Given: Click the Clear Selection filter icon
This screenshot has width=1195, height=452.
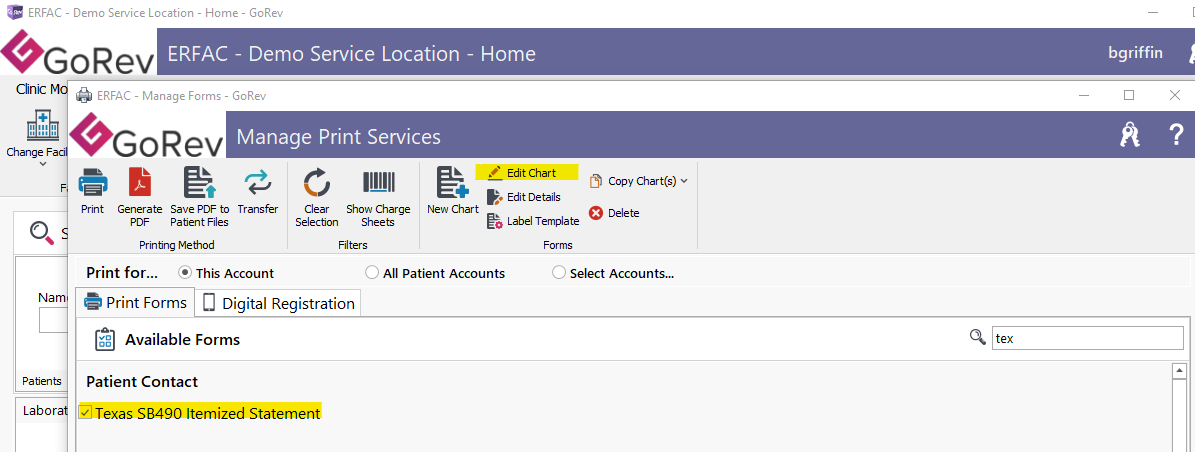Looking at the screenshot, I should coord(316,184).
